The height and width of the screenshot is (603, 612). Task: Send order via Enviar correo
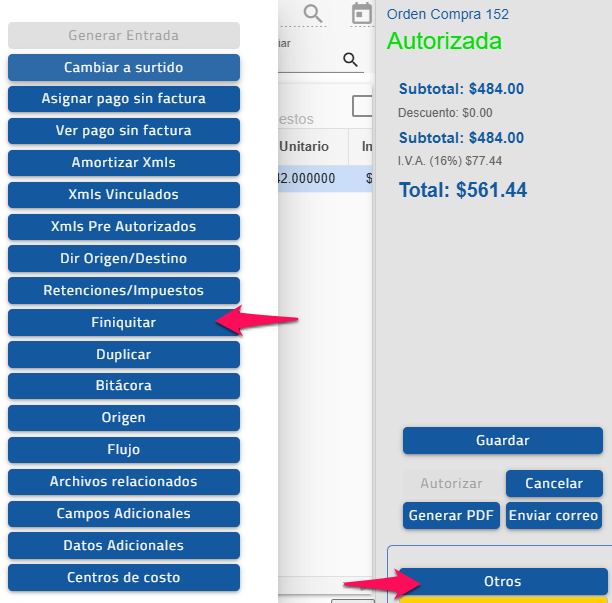coord(554,516)
